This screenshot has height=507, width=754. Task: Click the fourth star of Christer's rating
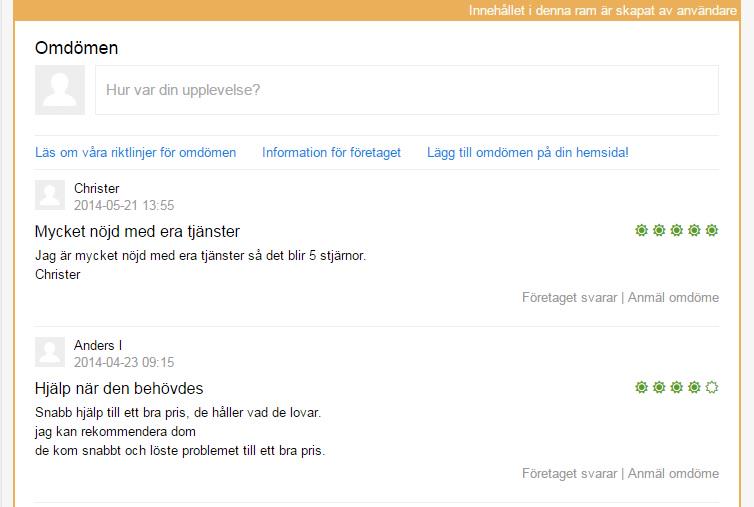pos(694,230)
